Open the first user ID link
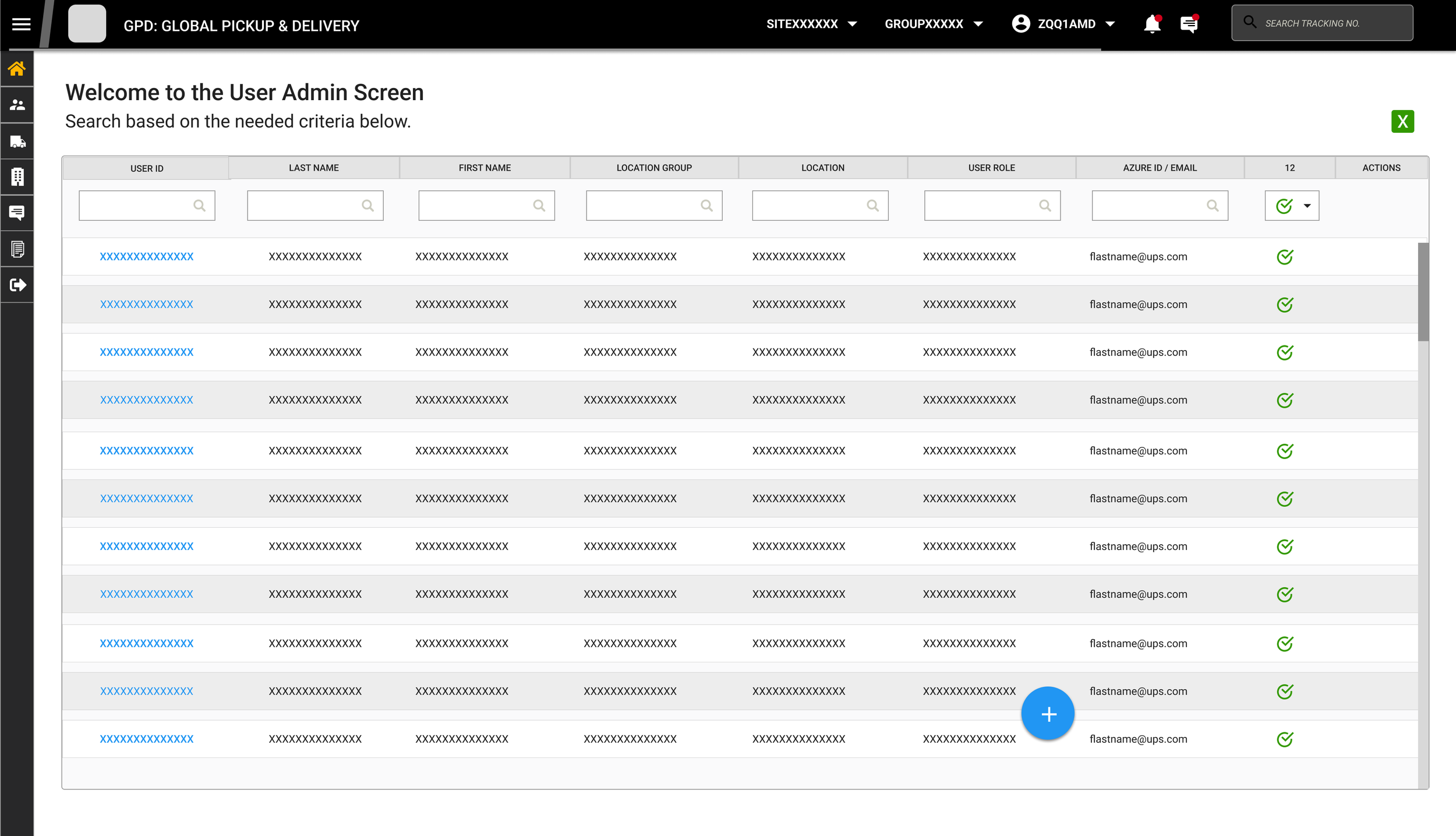 146,256
